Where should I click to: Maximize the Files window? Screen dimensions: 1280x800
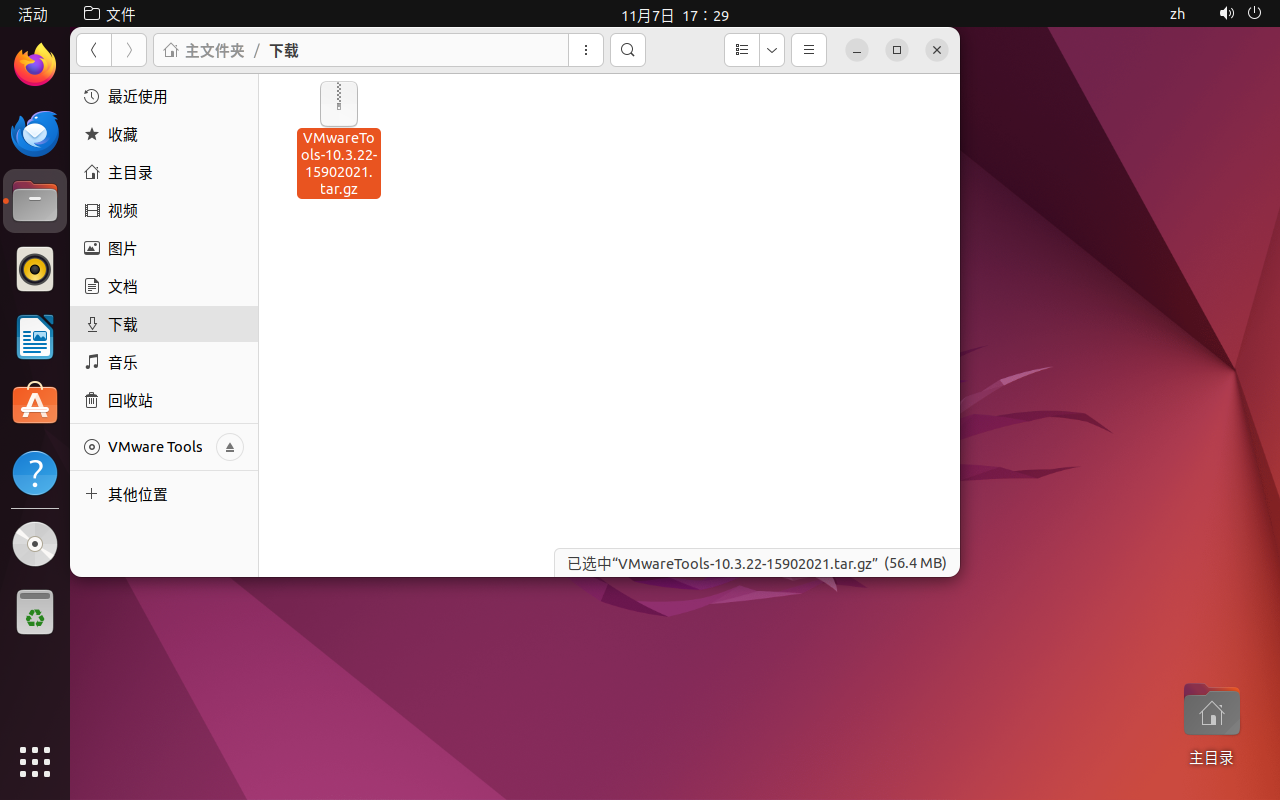point(897,50)
